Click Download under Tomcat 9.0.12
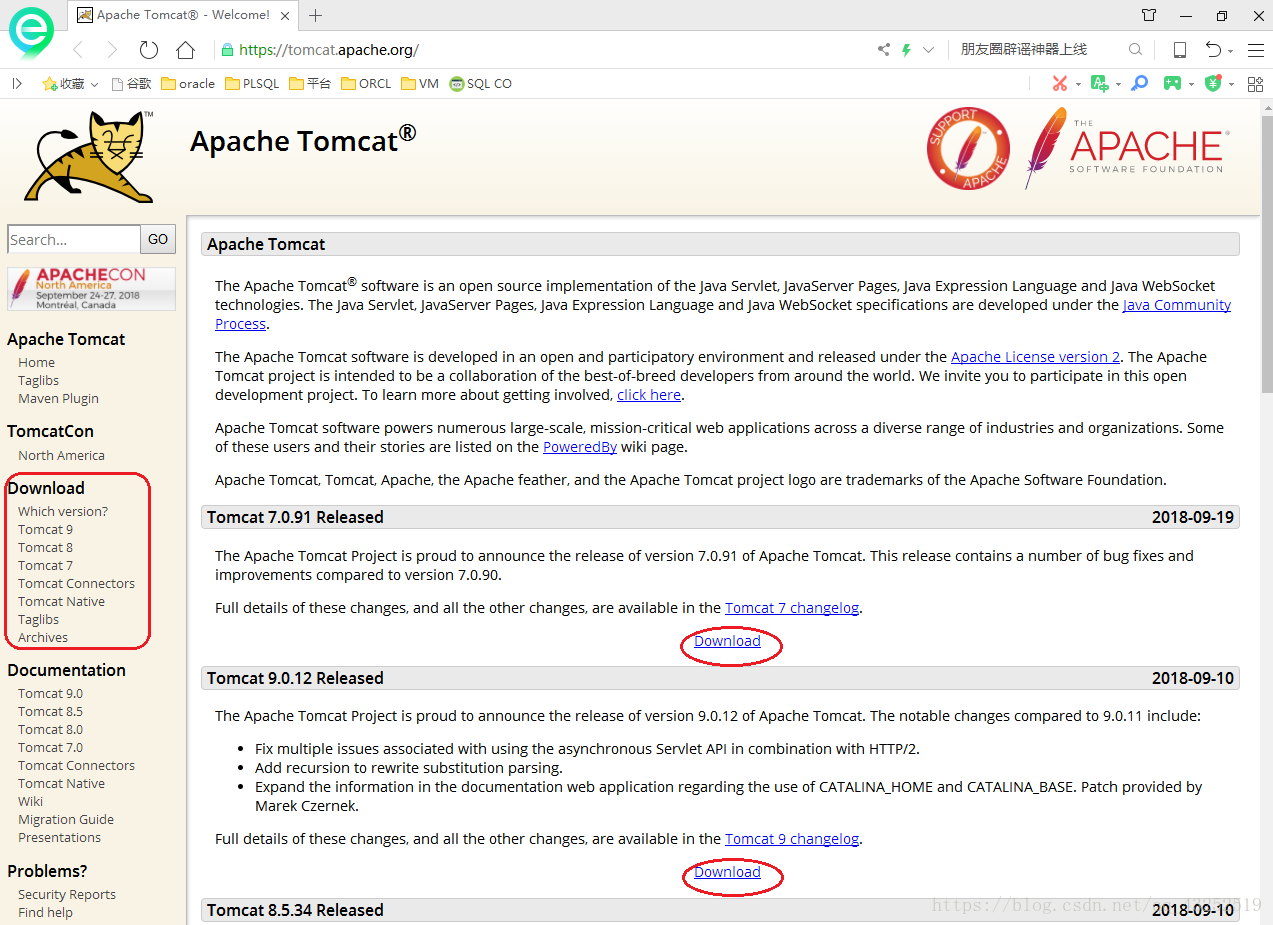1273x925 pixels. (x=727, y=872)
